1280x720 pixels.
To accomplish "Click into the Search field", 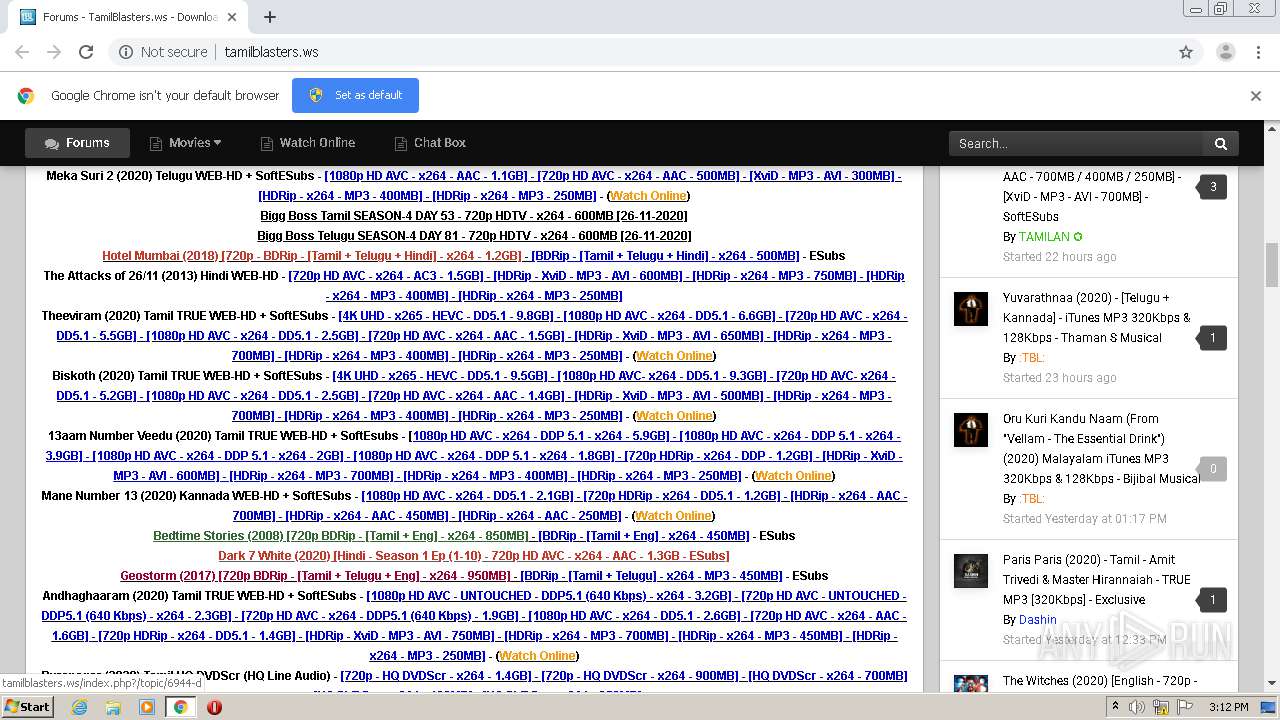I will [x=1076, y=144].
